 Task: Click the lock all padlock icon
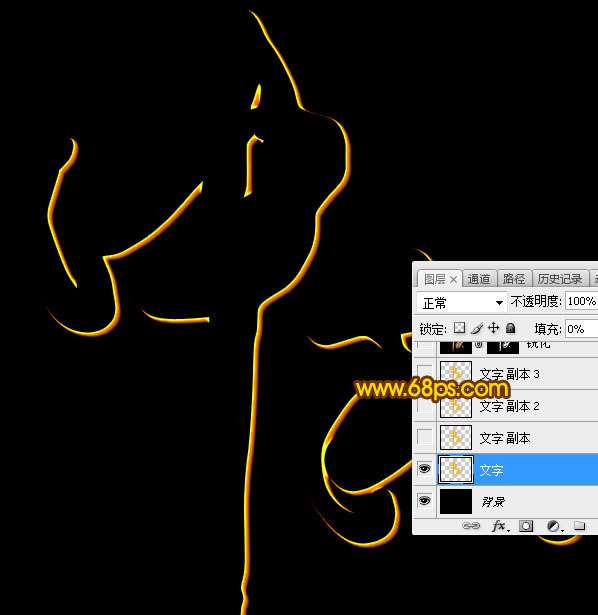(x=510, y=328)
